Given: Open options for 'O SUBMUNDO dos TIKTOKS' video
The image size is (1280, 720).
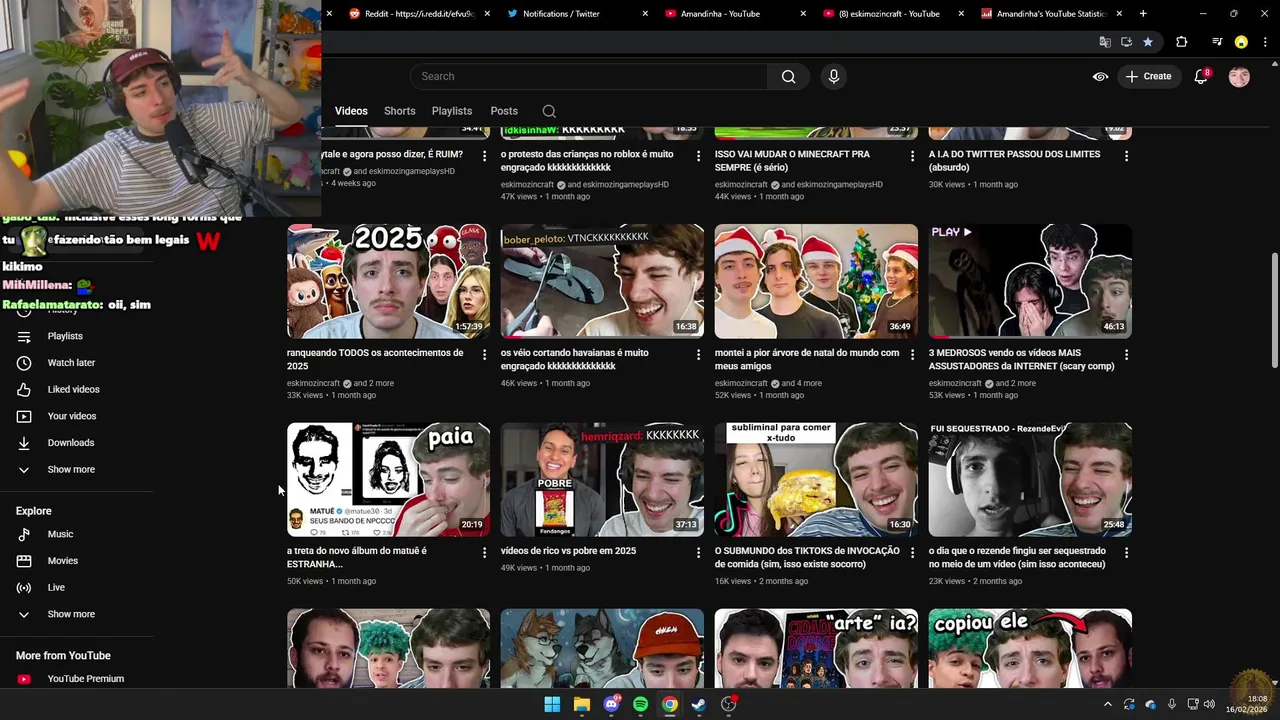Looking at the screenshot, I should (912, 553).
